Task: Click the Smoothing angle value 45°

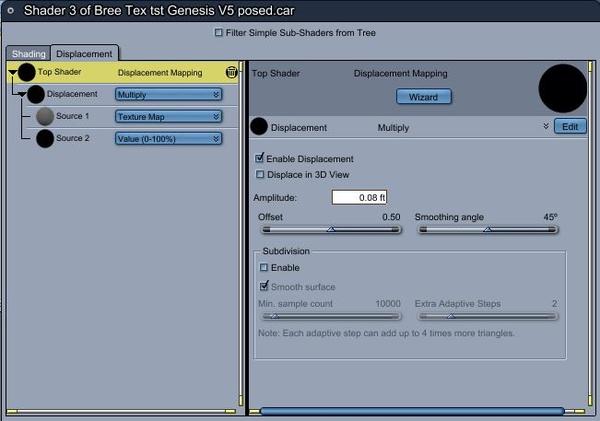Action: point(550,217)
